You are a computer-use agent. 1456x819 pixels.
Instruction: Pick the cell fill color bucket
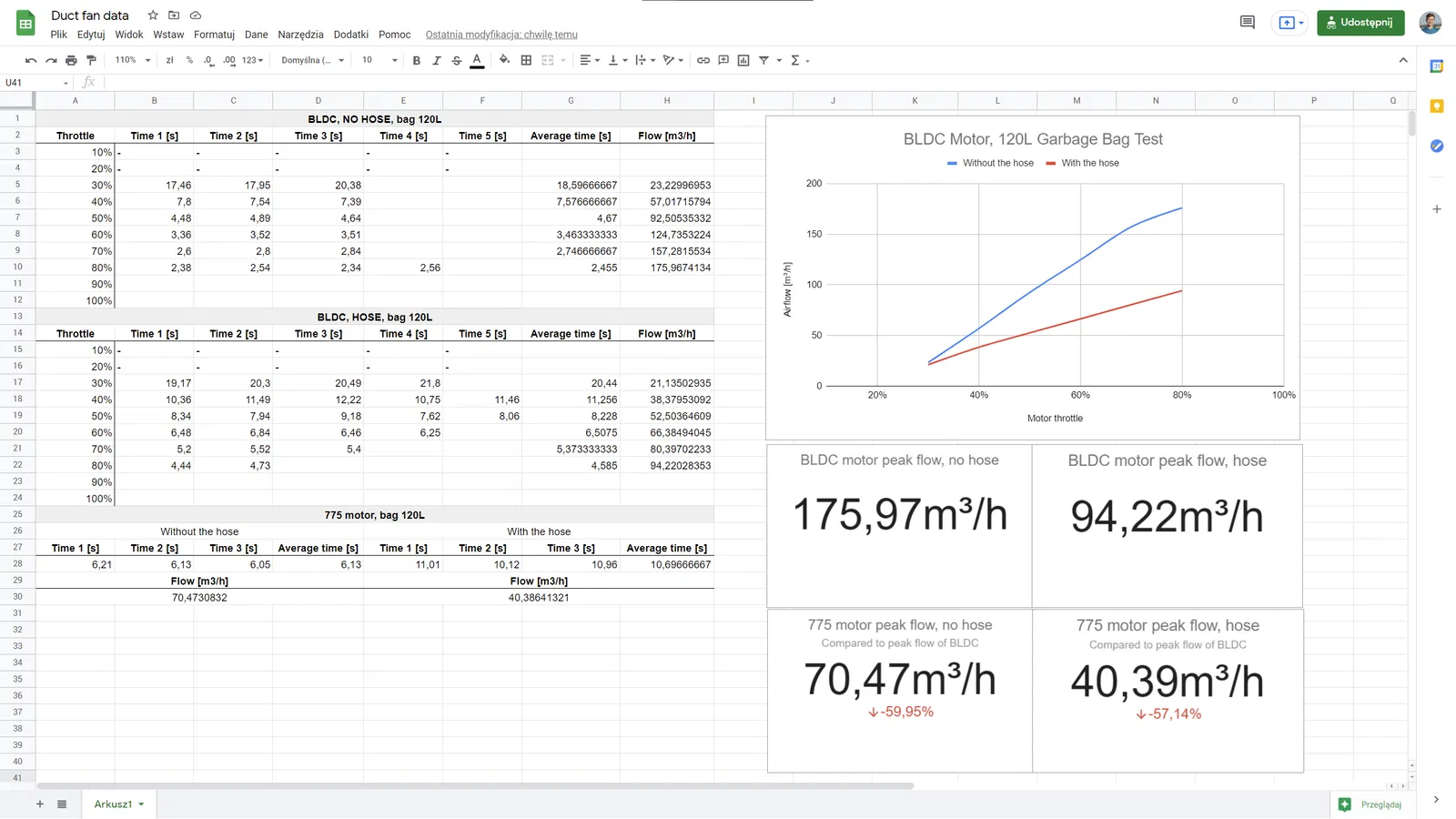(504, 60)
